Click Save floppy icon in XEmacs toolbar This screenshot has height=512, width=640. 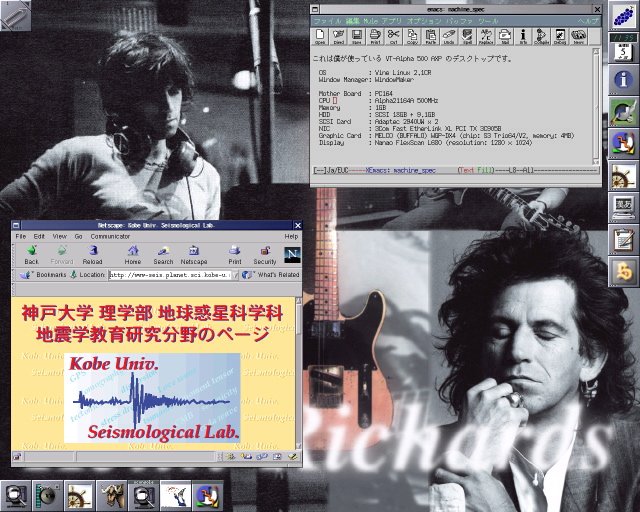coord(357,36)
